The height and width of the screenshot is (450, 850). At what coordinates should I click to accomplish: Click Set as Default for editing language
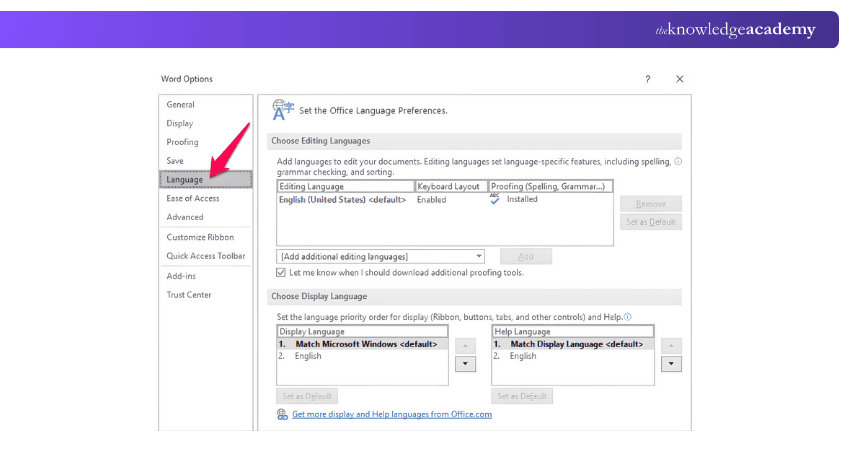click(651, 222)
